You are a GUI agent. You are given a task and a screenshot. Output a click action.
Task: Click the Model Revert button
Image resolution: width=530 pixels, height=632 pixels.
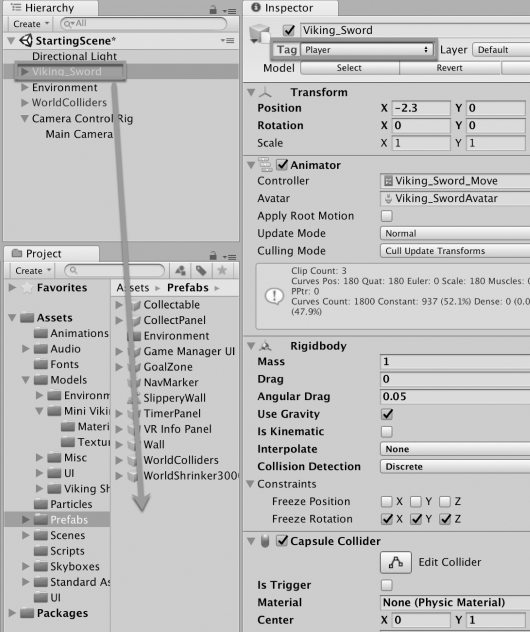pos(450,68)
